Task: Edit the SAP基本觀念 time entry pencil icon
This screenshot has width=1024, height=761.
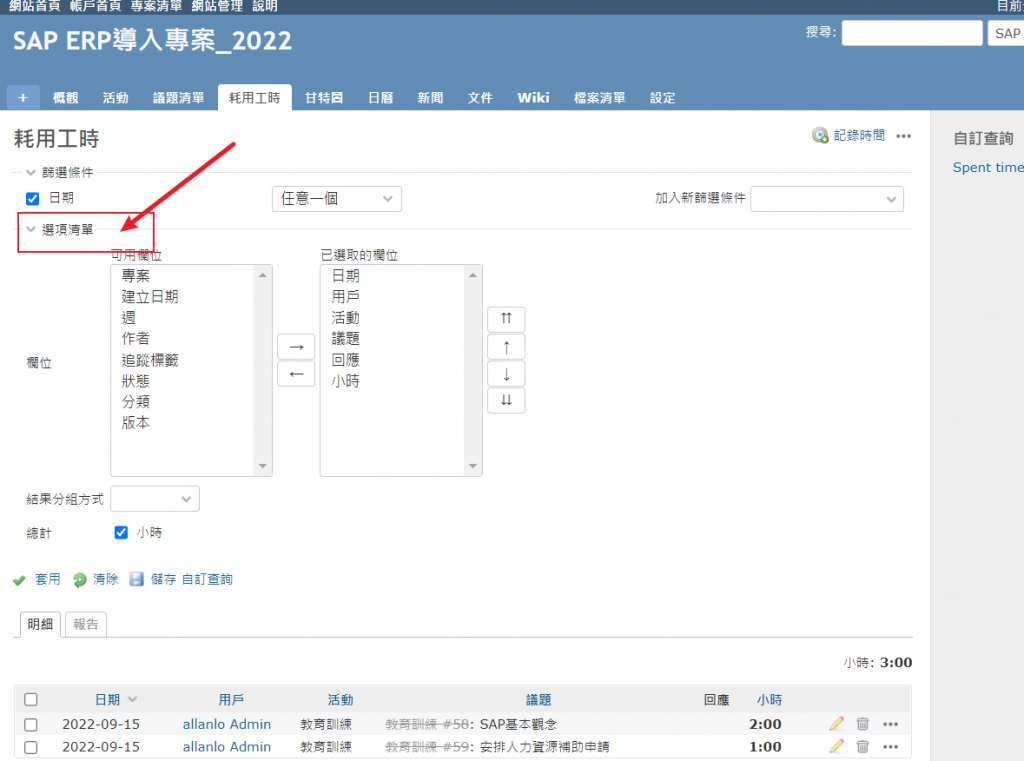Action: [837, 724]
